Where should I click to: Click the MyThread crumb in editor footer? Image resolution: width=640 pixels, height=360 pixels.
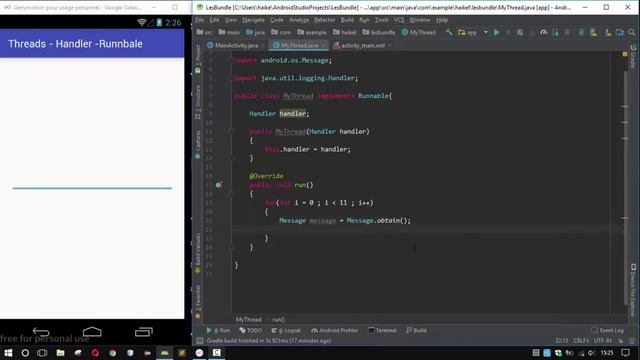tap(249, 320)
